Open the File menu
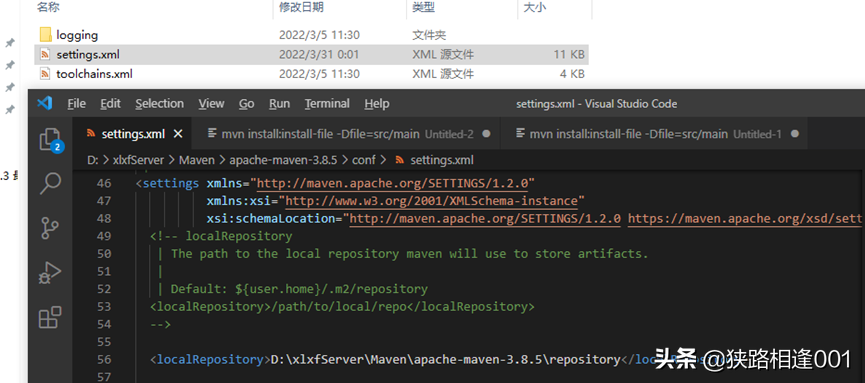The image size is (865, 383). [x=76, y=104]
